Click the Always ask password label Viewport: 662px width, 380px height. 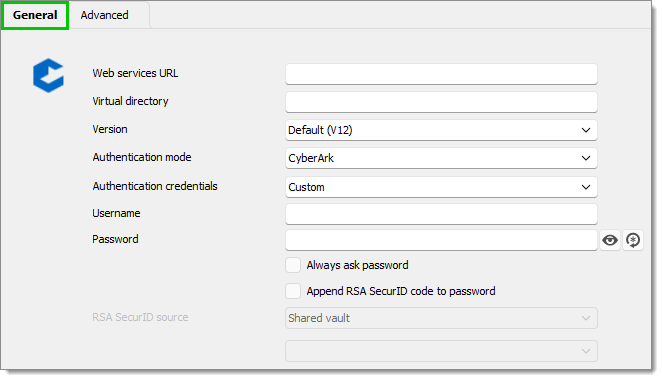(x=357, y=265)
